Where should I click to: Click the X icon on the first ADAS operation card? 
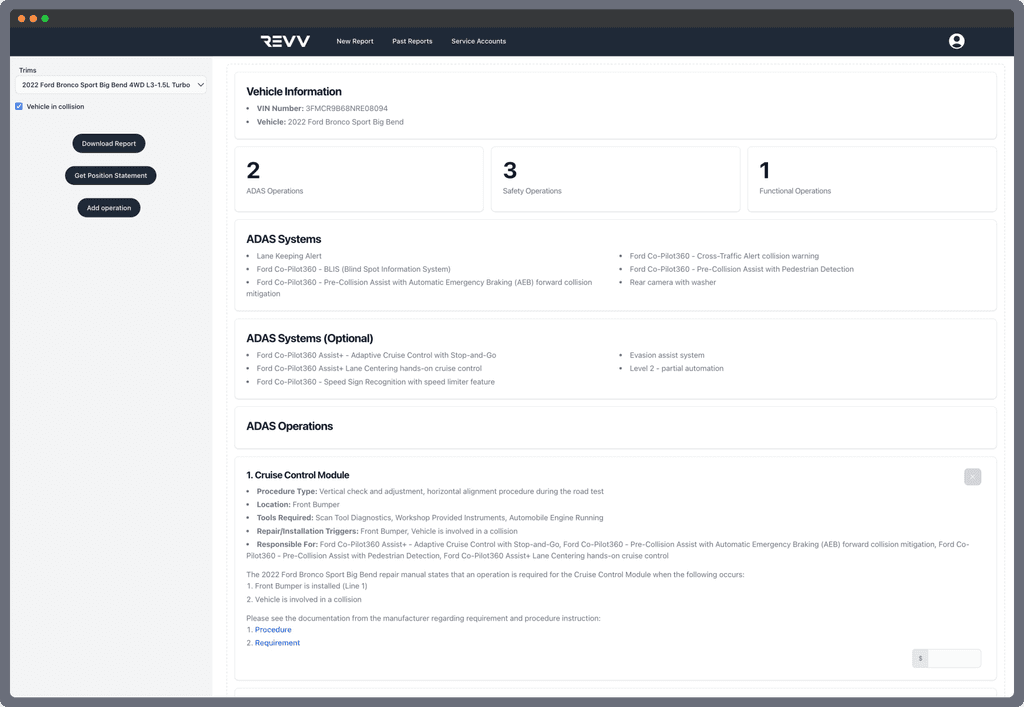pos(972,477)
